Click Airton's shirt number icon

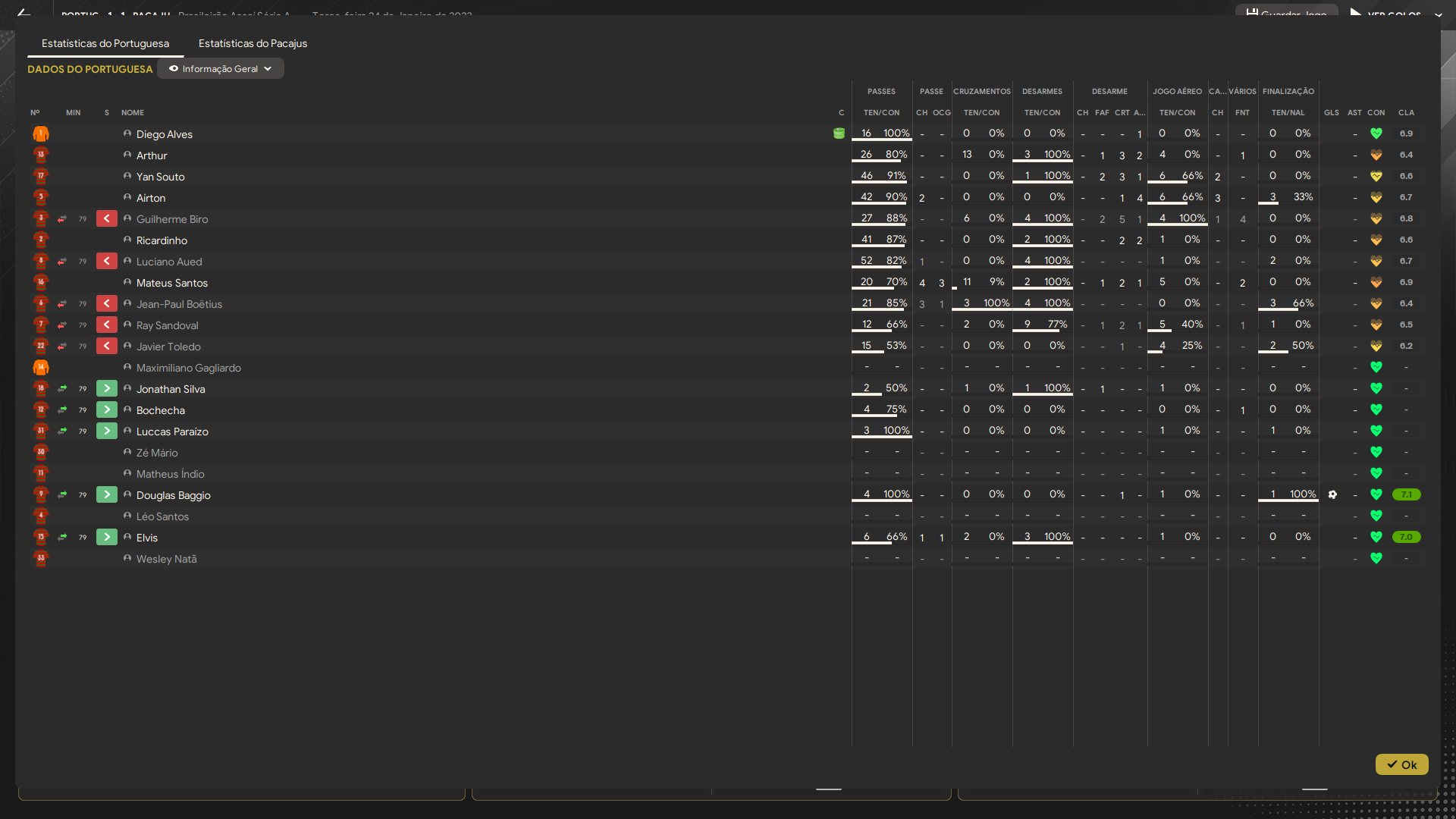pos(41,198)
